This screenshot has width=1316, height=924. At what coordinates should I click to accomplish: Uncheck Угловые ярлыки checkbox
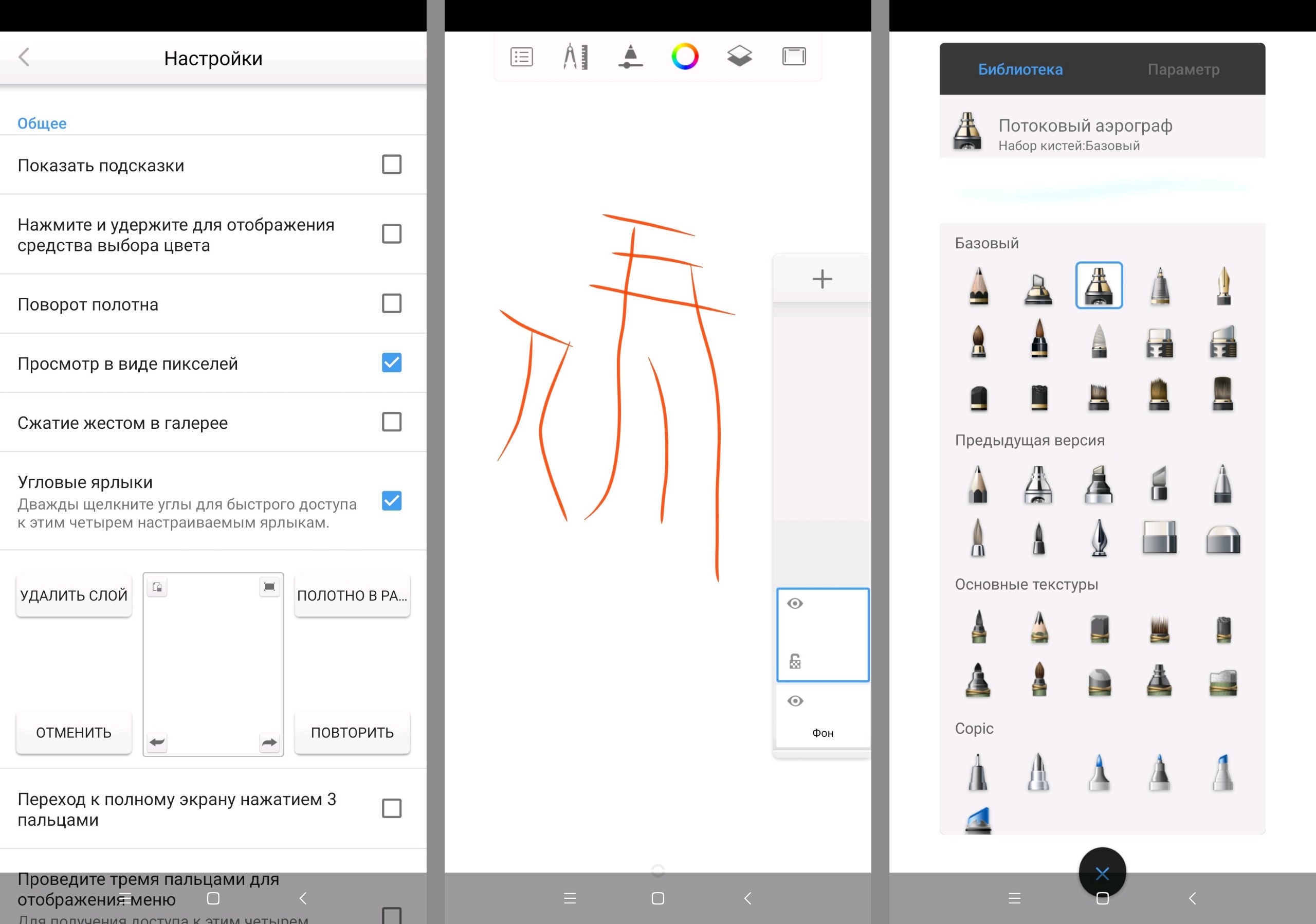[392, 501]
